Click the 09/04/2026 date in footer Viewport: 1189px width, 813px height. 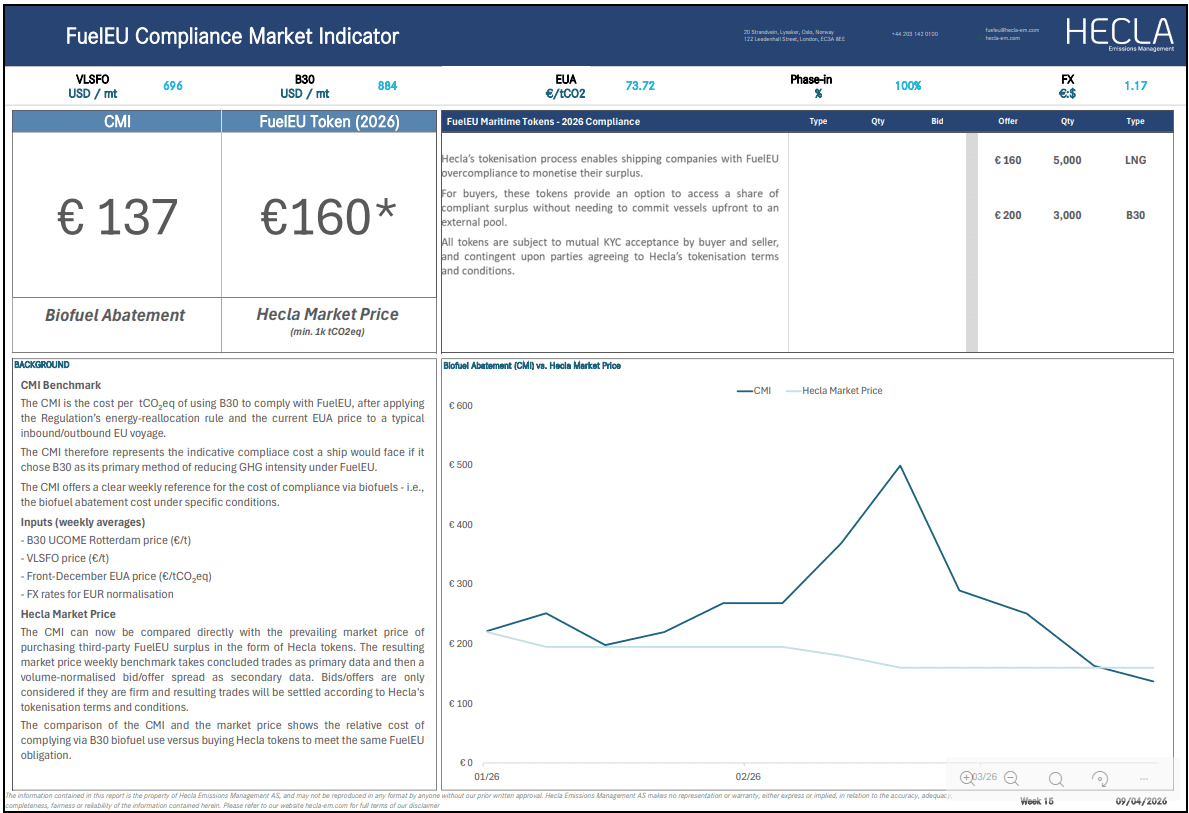pos(1141,801)
